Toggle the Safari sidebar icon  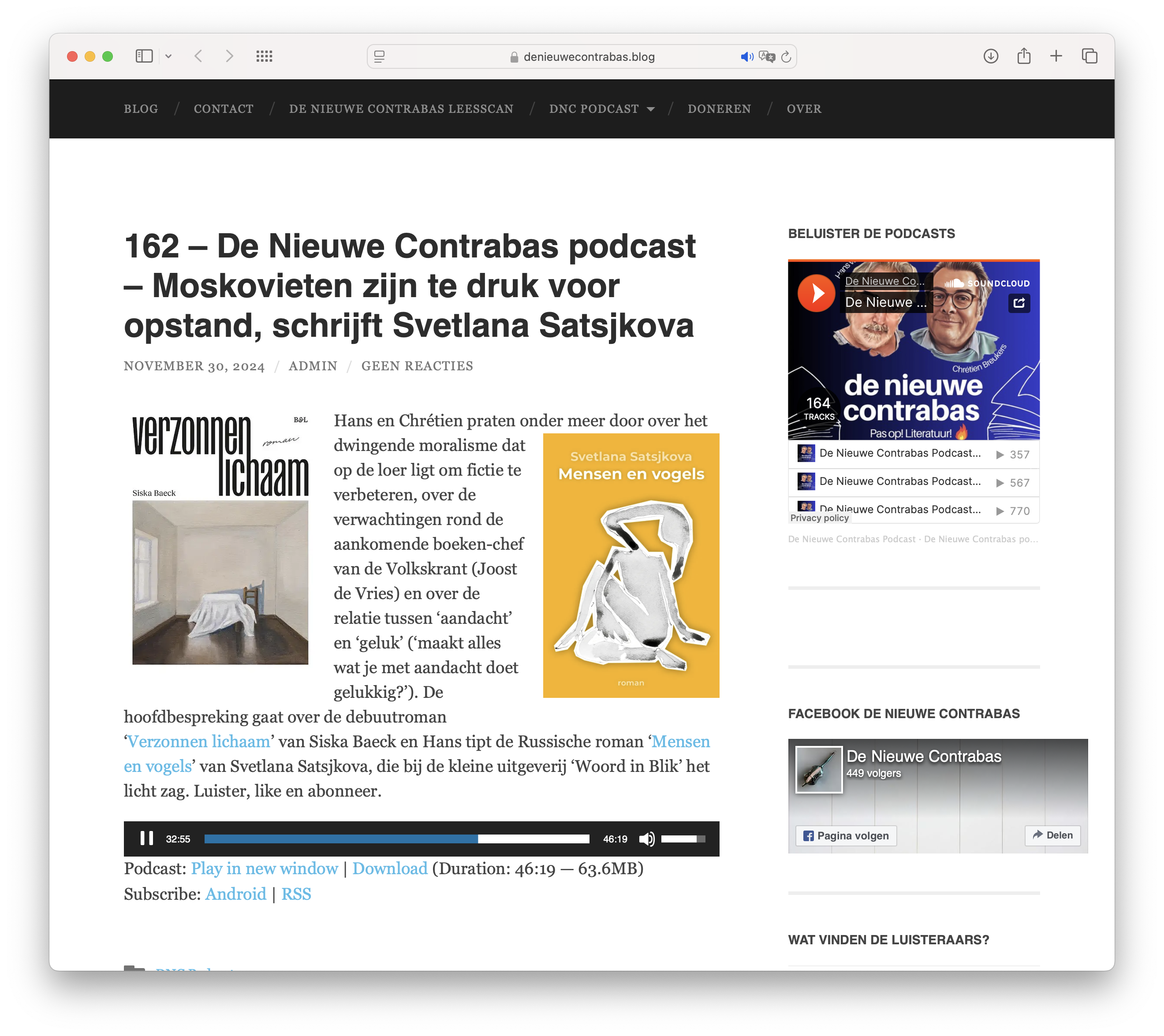click(144, 56)
